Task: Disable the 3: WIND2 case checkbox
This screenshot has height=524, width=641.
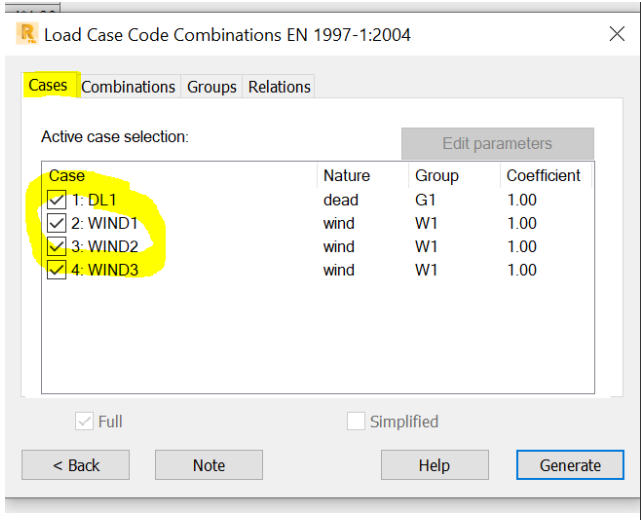Action: [x=57, y=246]
